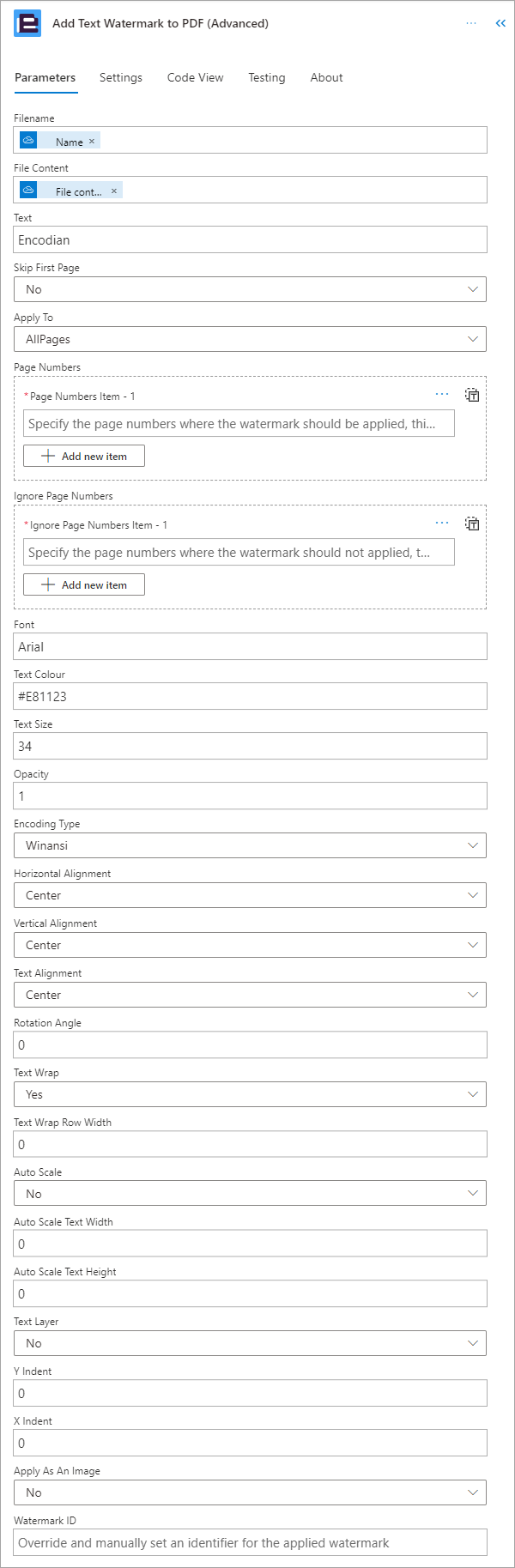Add new item under Page Numbers
Viewport: 515px width, 1568px height.
click(84, 456)
